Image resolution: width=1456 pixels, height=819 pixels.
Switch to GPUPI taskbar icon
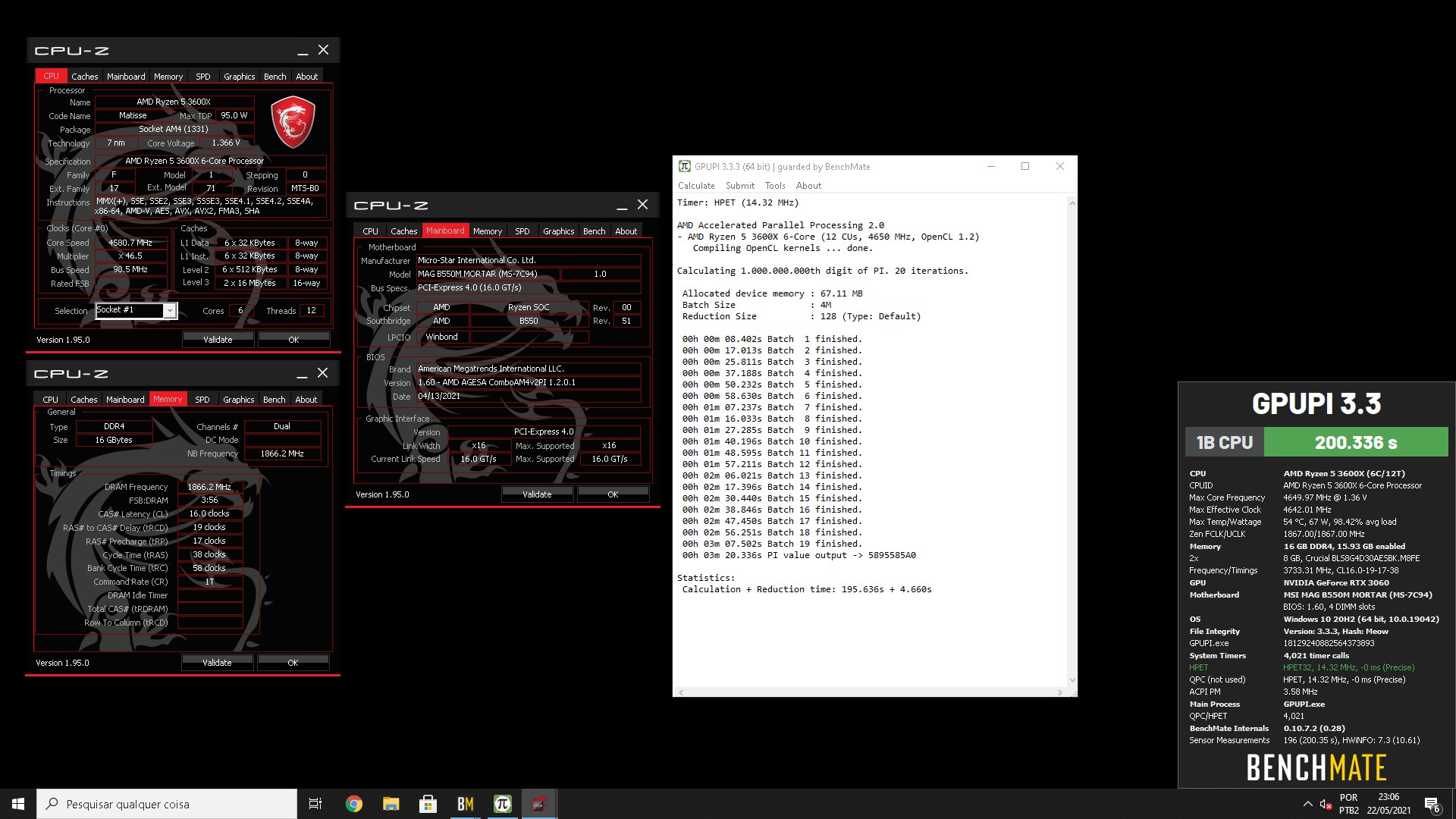pos(502,804)
